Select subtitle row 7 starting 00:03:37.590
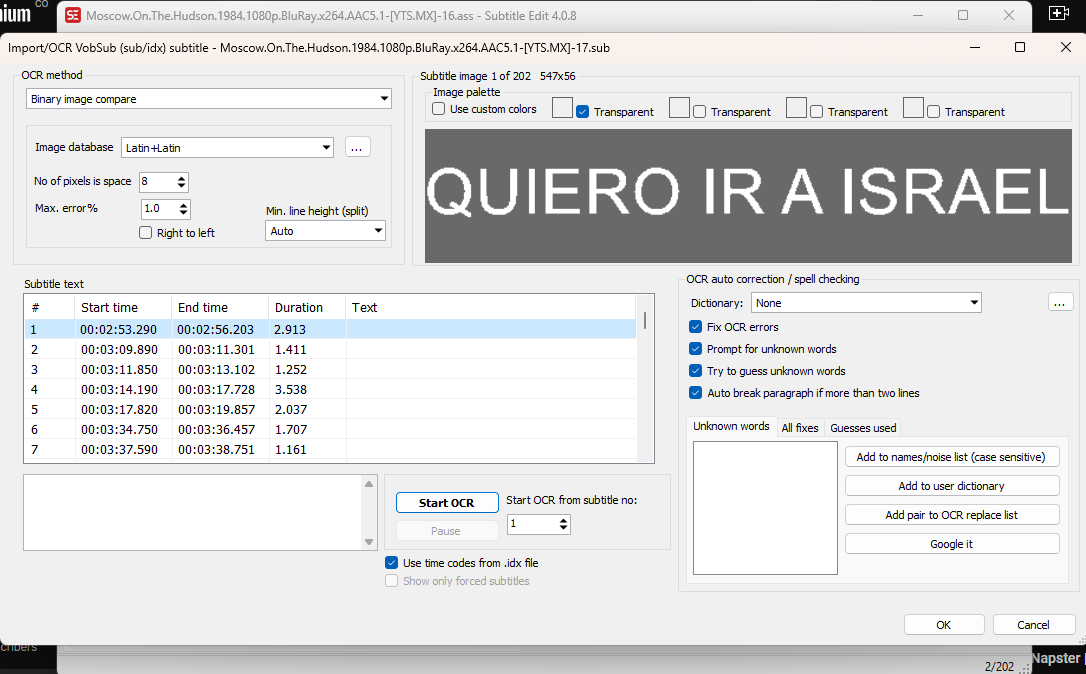Viewport: 1086px width, 674px height. click(x=330, y=450)
